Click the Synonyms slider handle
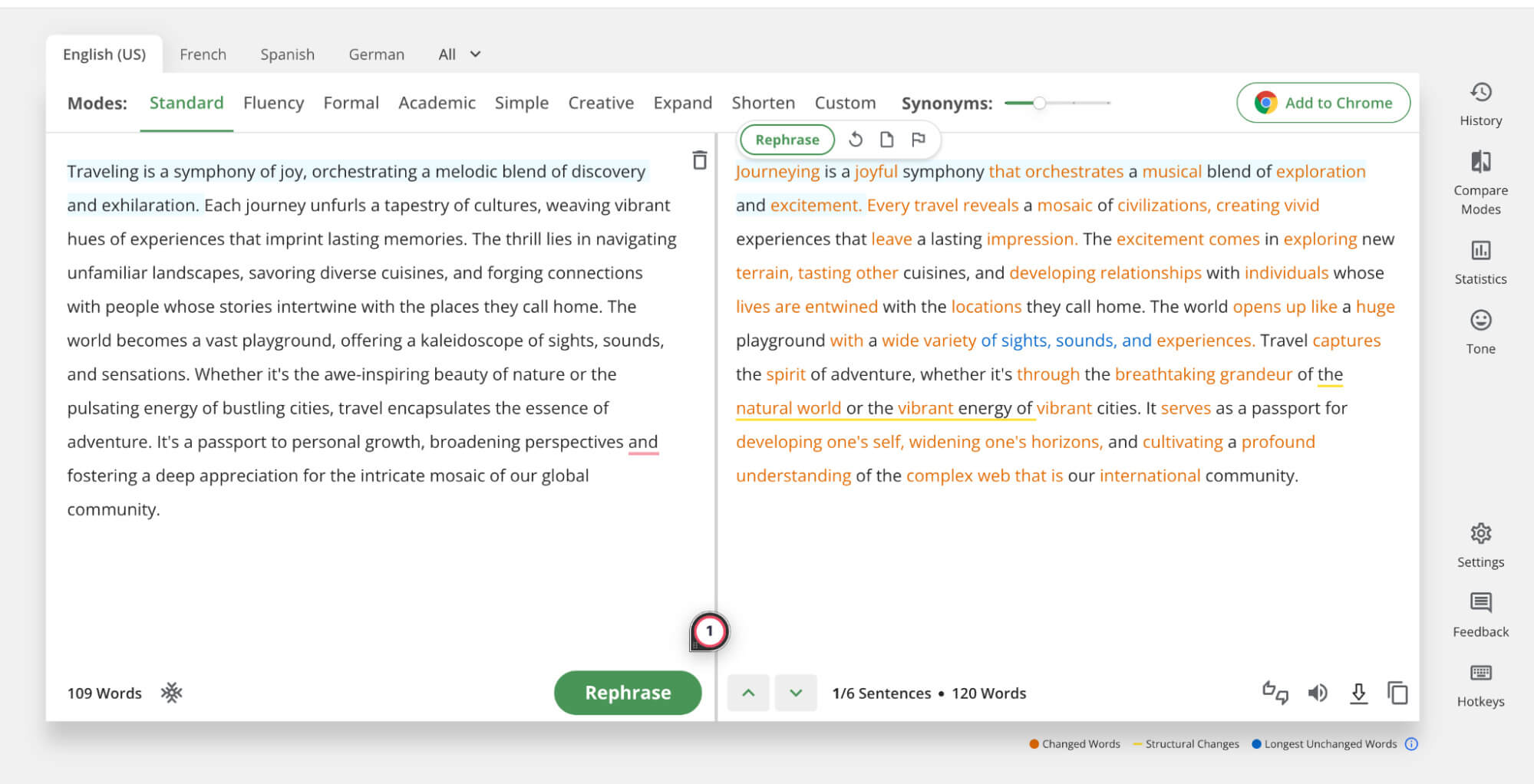 [1039, 103]
